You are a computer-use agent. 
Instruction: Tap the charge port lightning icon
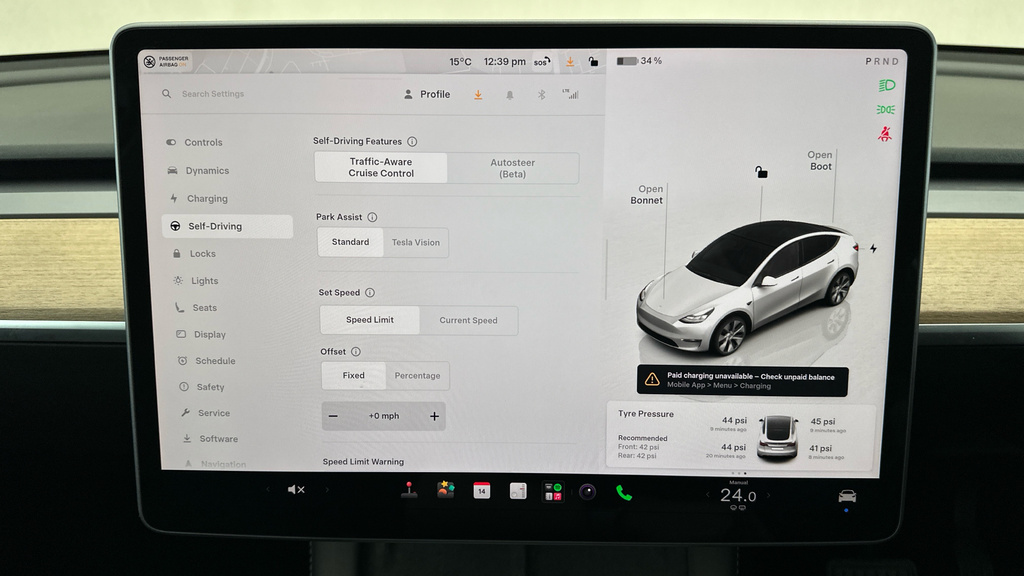pos(873,248)
